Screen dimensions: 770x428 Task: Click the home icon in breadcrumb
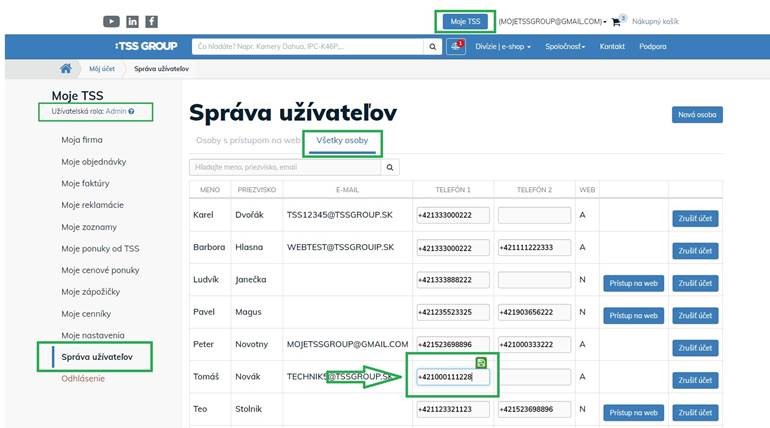point(66,69)
